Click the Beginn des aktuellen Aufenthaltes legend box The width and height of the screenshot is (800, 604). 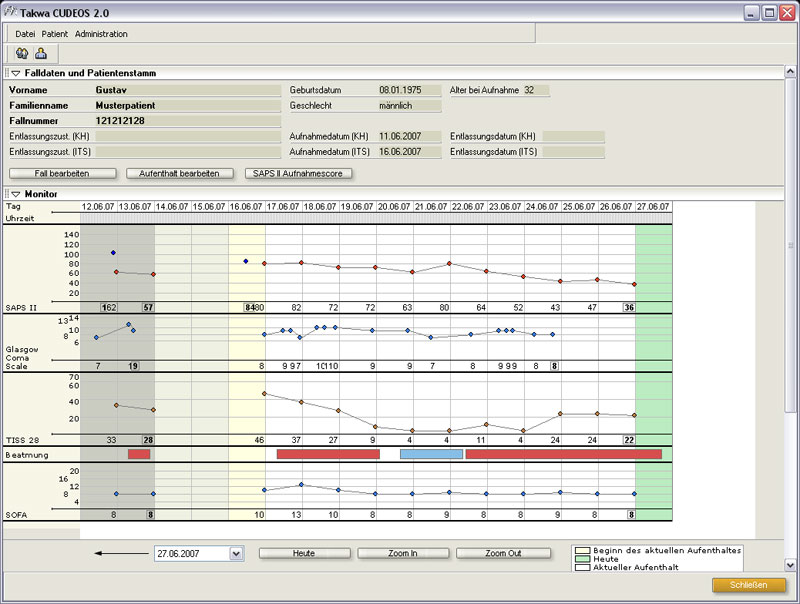582,551
